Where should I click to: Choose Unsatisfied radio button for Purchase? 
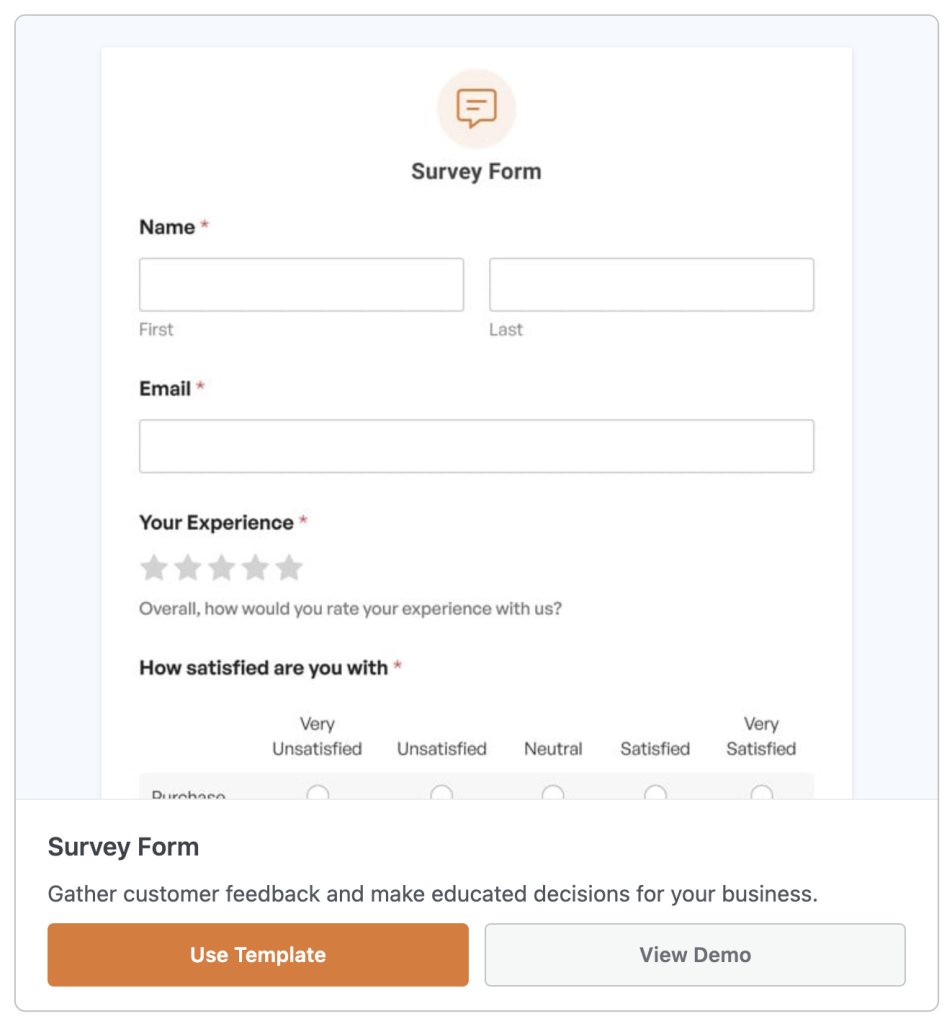point(441,793)
